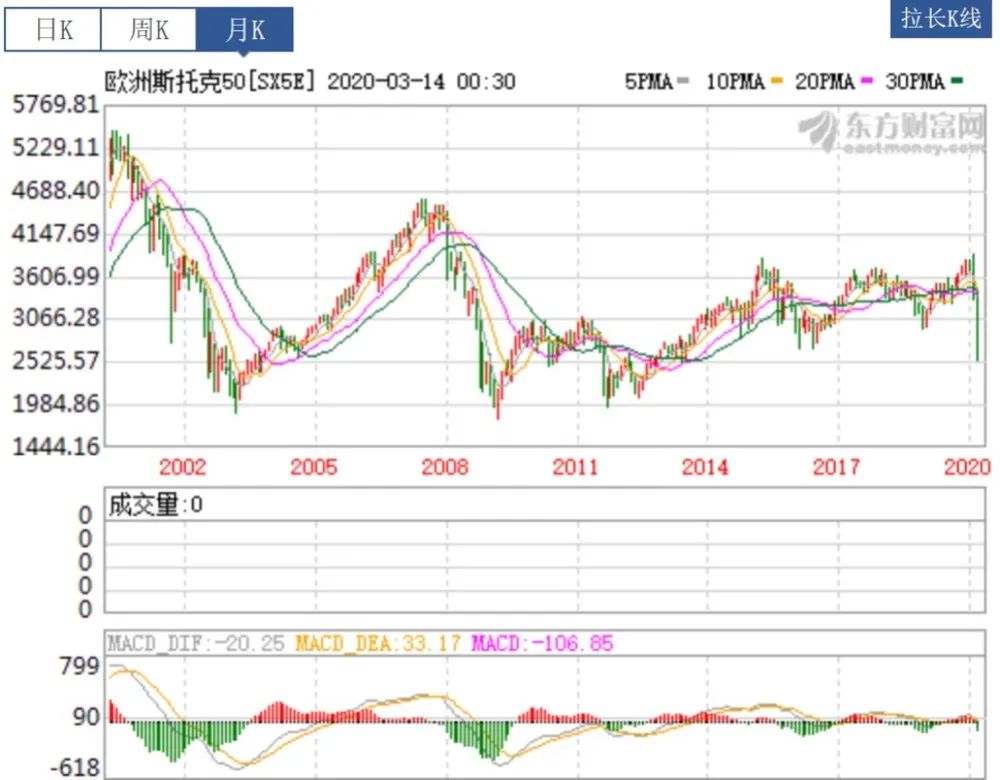Click the 3066.28 price axis label
This screenshot has width=1000, height=780.
pos(56,318)
